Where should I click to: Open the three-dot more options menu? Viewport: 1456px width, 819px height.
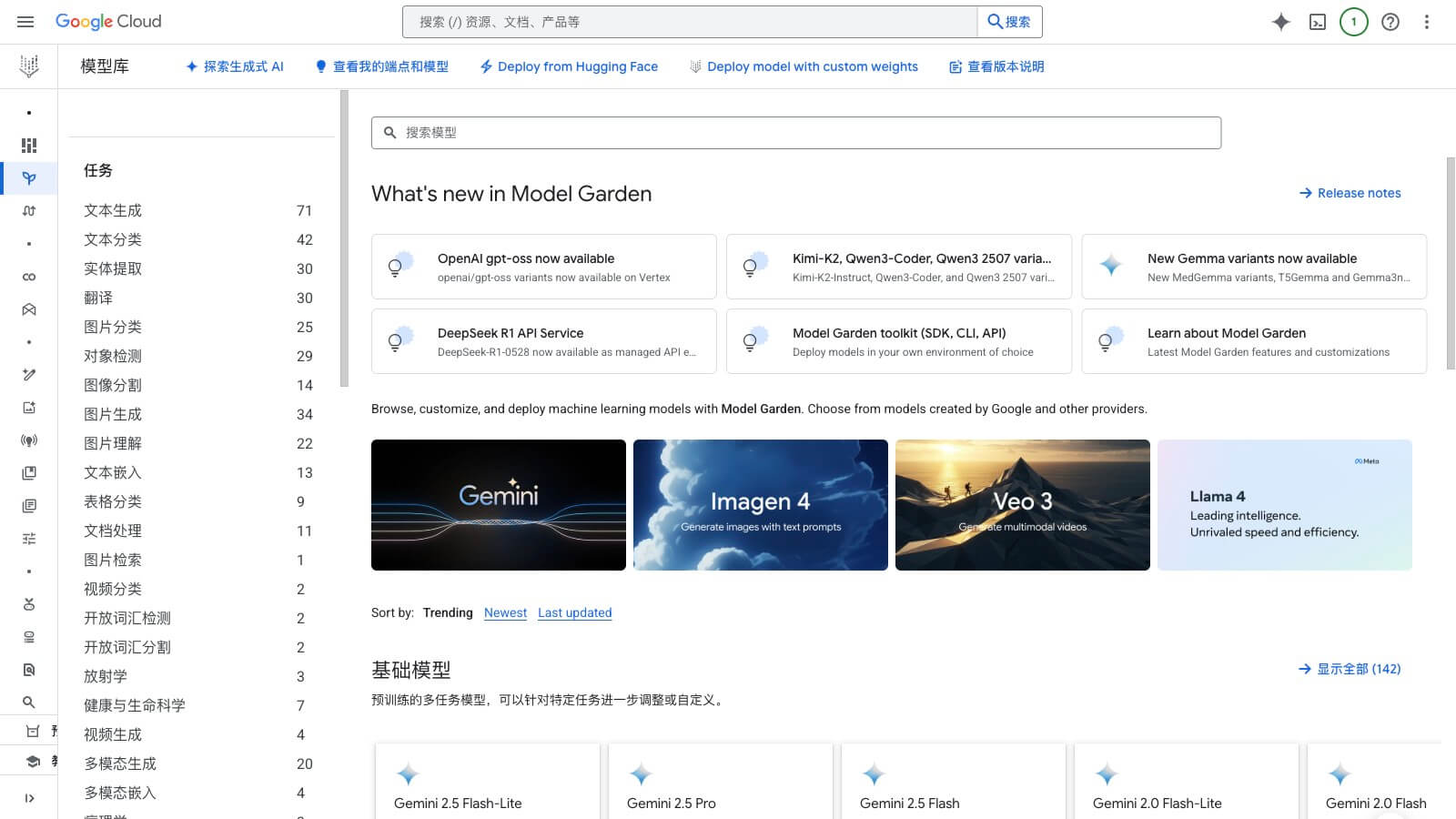tap(1426, 22)
